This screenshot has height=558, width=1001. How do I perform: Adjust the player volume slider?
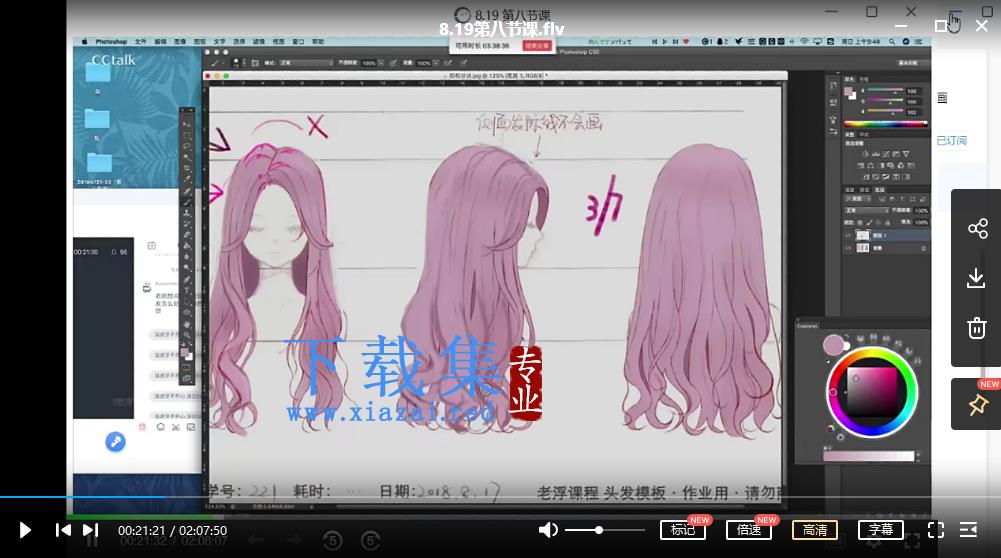coord(605,530)
